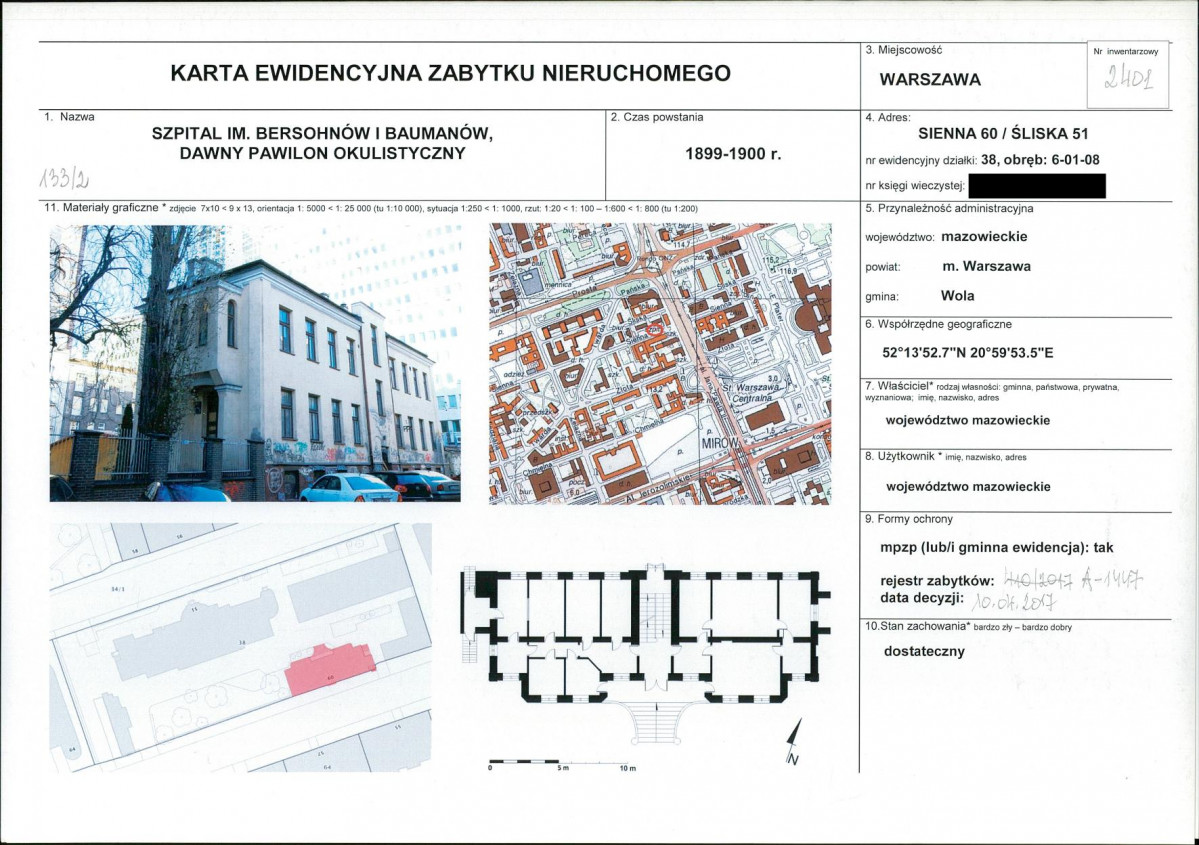Screen dimensions: 1199x845
Task: Click the red circle marker on city map
Action: click(x=655, y=329)
